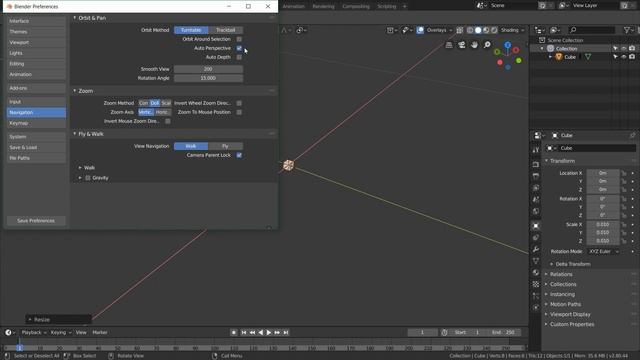Viewport: 640px width, 360px height.
Task: Expand the Relations panel
Action: (547, 274)
